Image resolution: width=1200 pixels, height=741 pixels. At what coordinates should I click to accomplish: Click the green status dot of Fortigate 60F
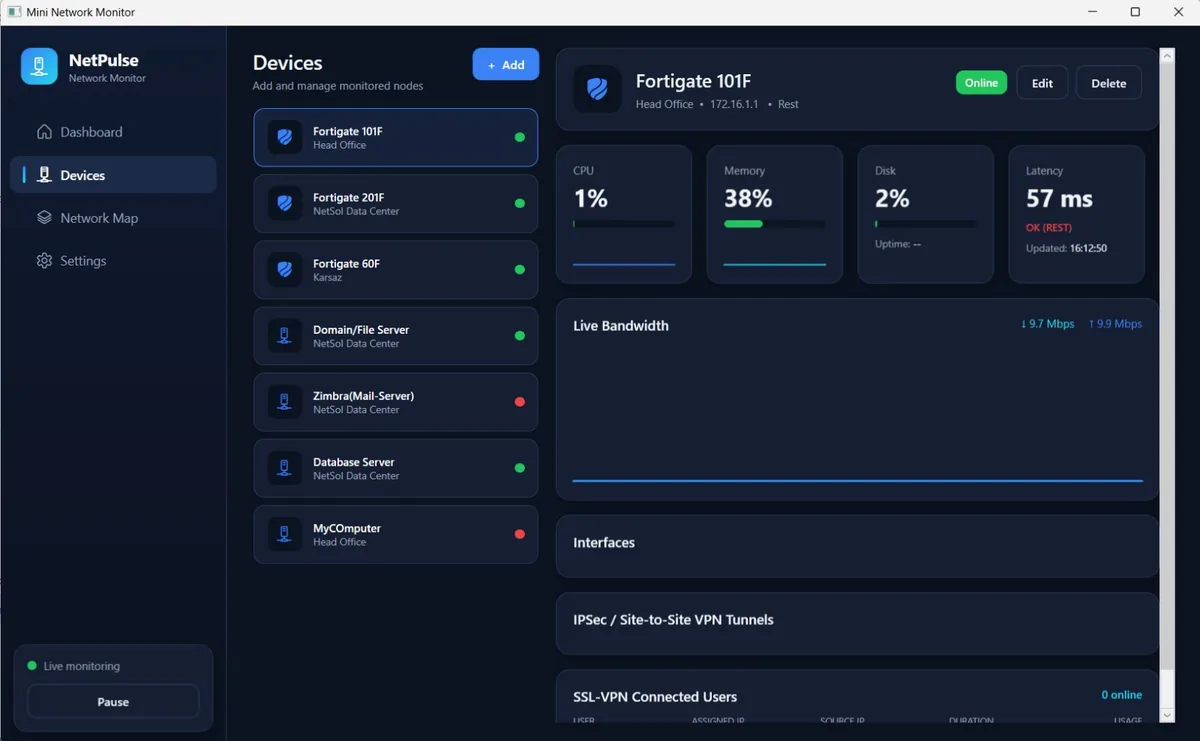pos(519,270)
